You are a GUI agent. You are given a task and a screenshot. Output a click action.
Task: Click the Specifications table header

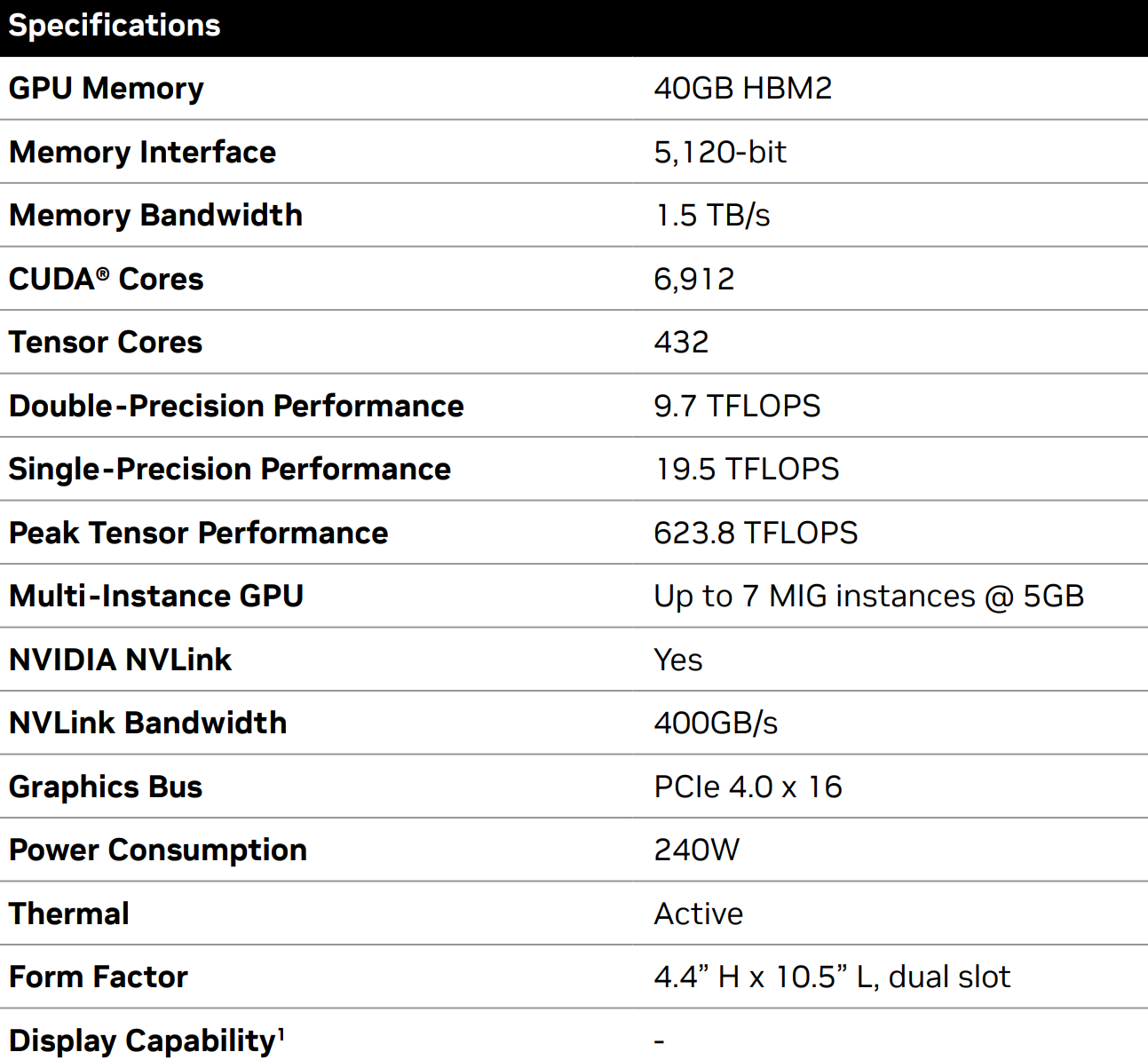coord(115,26)
